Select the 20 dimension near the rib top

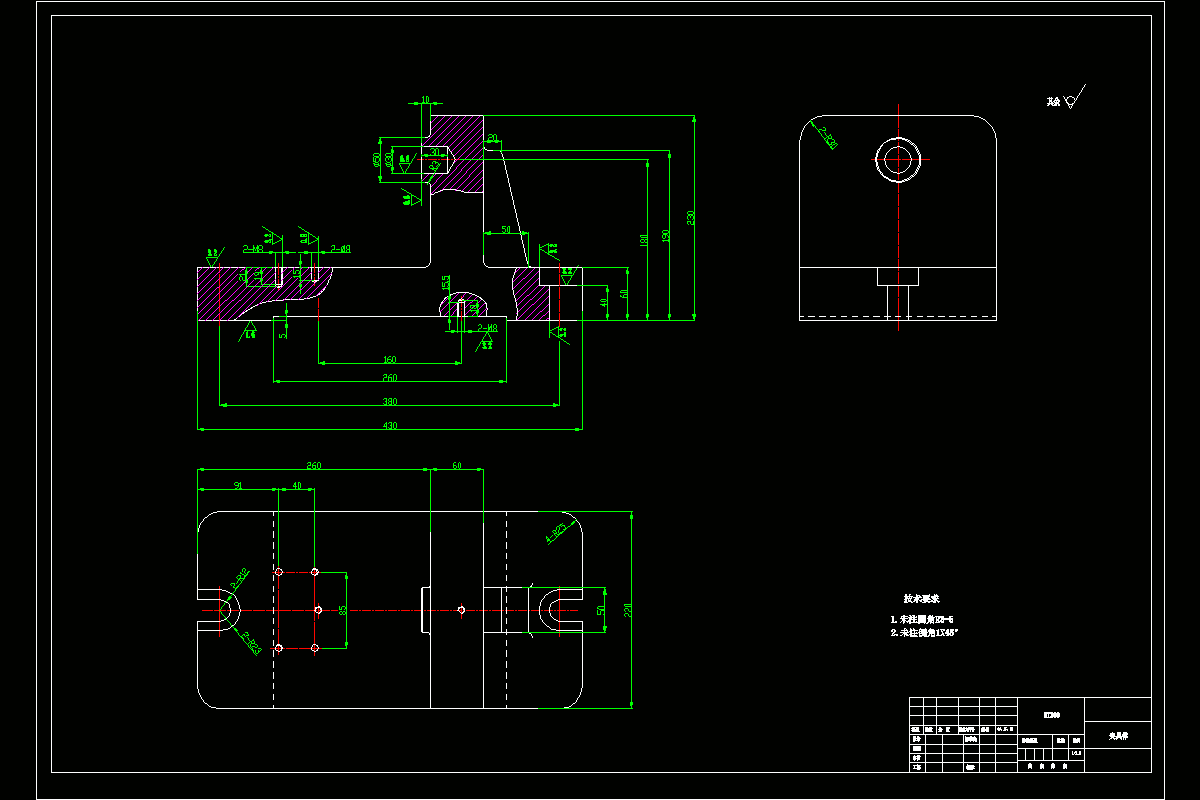tap(493, 138)
